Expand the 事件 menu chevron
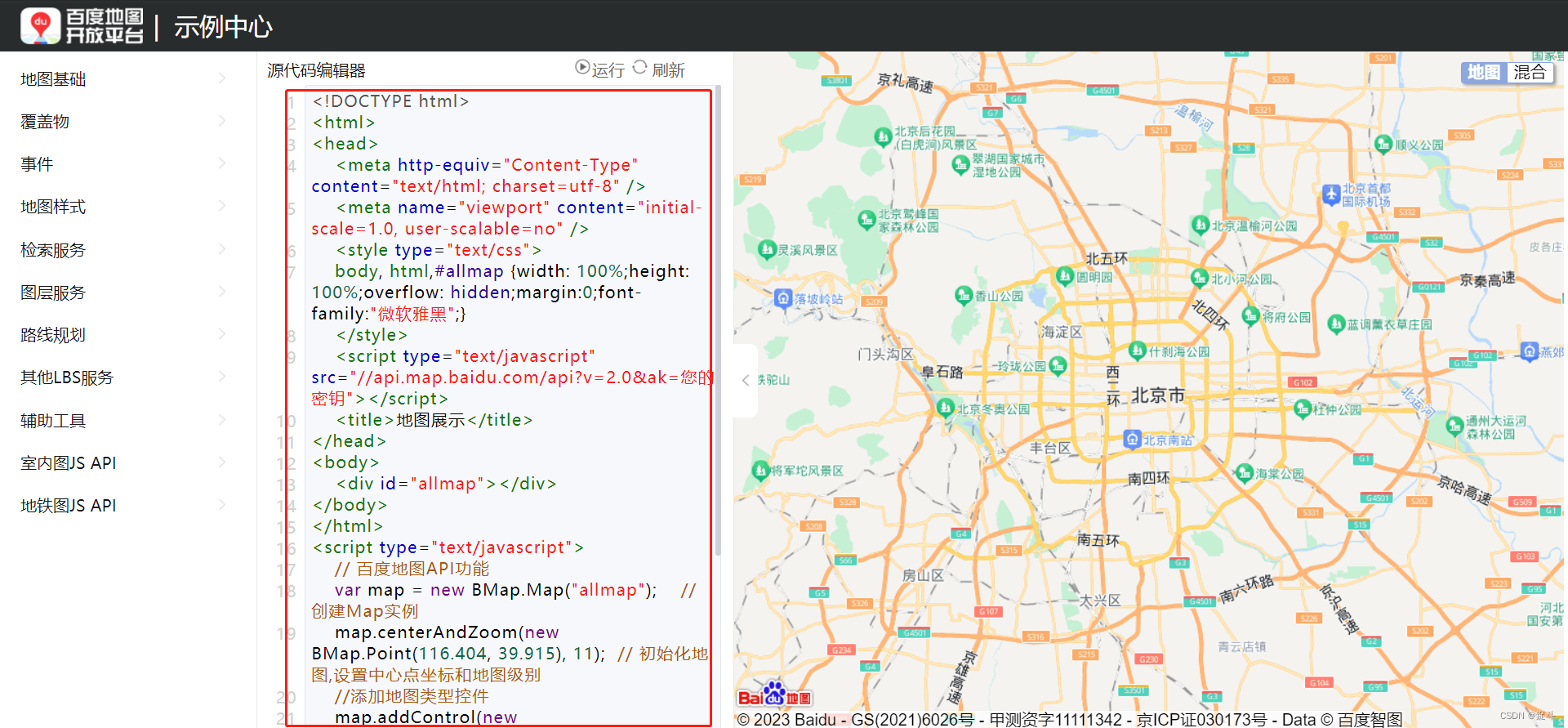 (222, 163)
